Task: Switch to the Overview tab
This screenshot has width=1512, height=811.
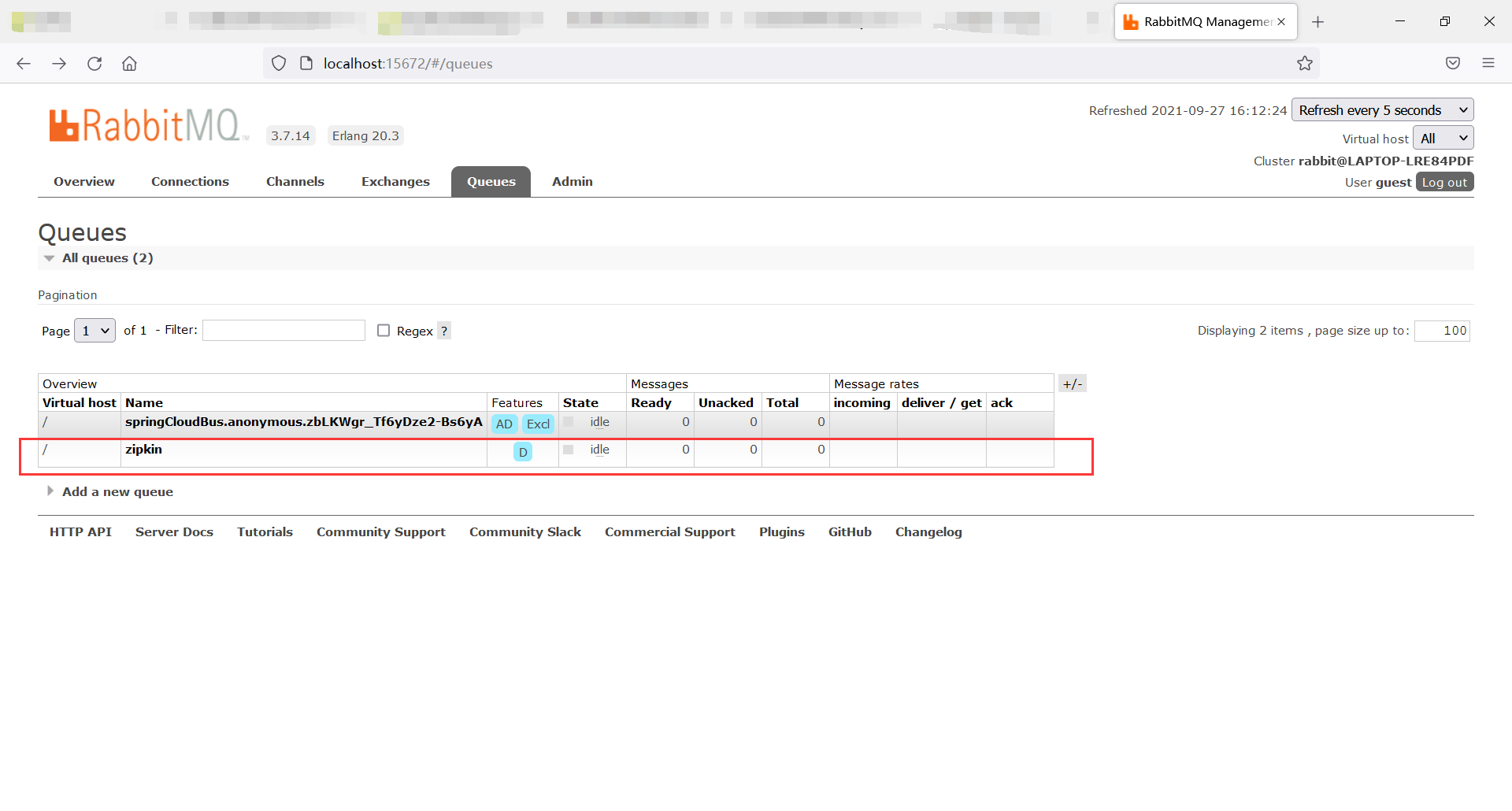Action: 84,182
